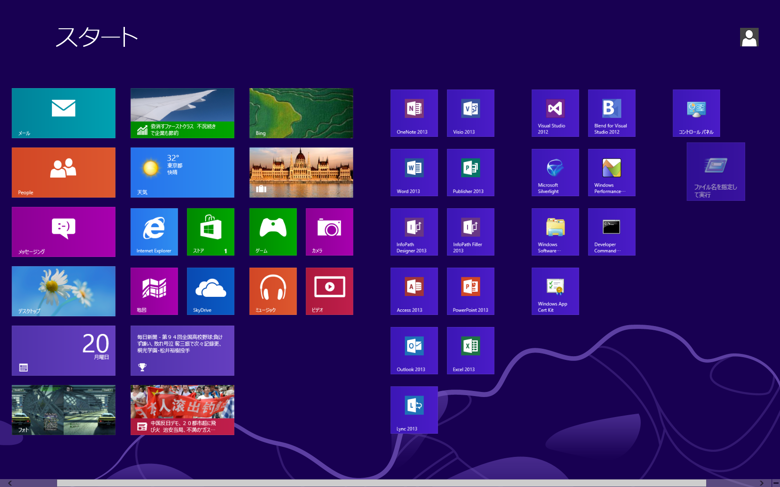Open Visual Studio 2012 tile
This screenshot has width=780, height=487.
pos(555,113)
